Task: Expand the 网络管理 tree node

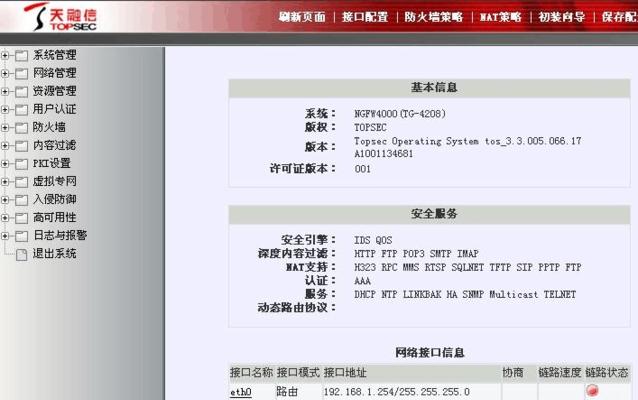Action: click(x=5, y=73)
